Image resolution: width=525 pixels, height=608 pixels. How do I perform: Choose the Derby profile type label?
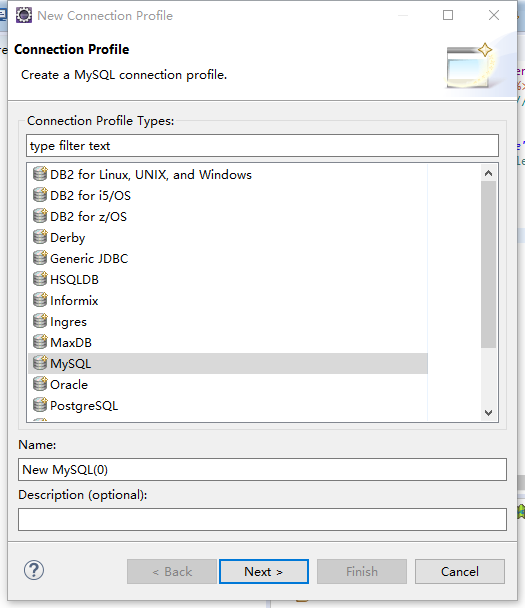[67, 238]
